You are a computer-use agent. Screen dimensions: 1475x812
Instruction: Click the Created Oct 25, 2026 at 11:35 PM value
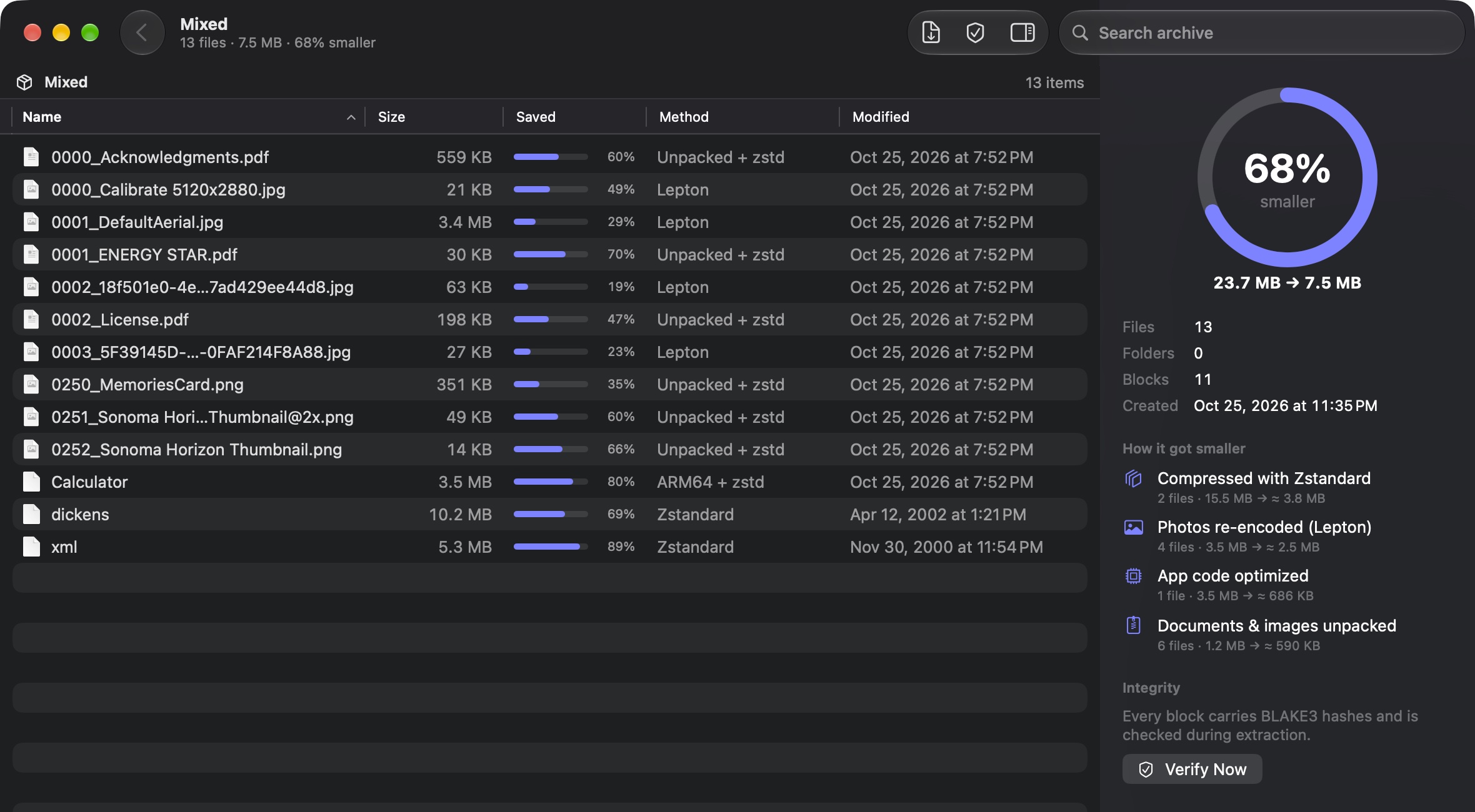pos(1285,405)
